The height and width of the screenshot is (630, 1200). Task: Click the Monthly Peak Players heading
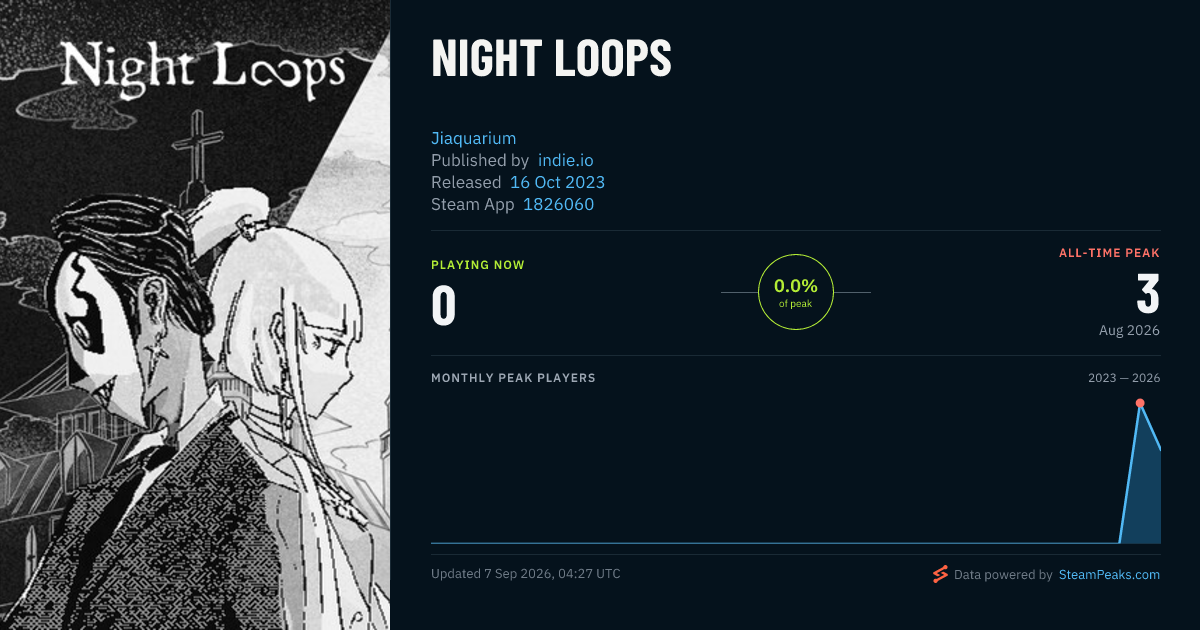tap(513, 378)
